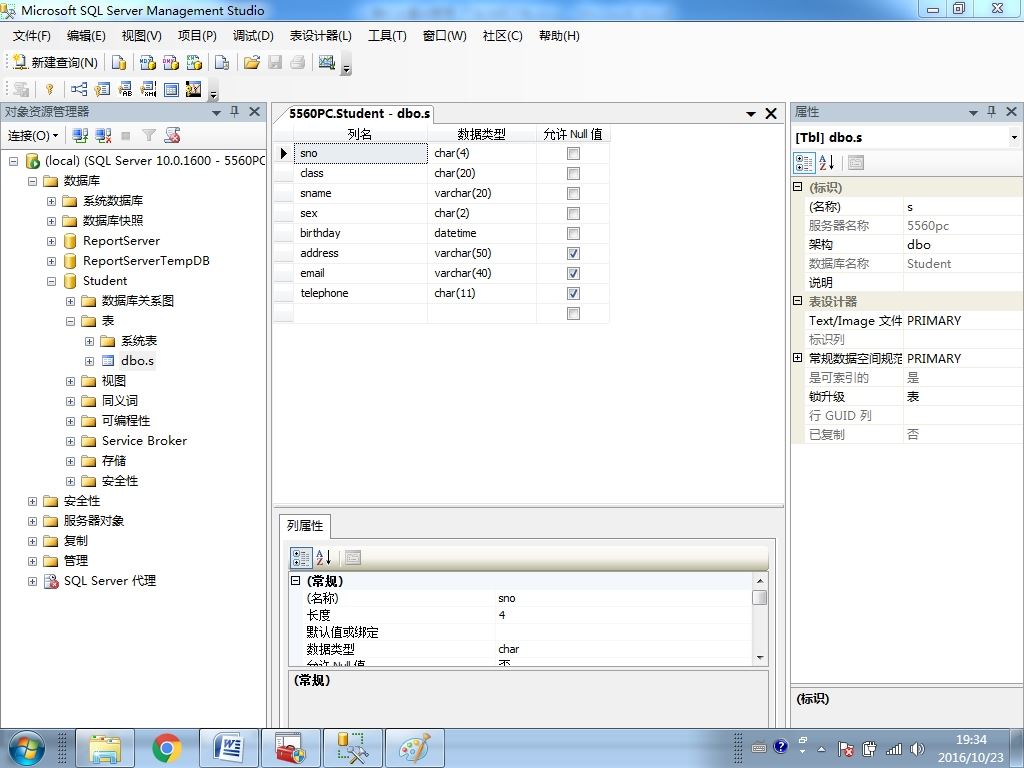Click the Set Primary Key icon
This screenshot has width=1024, height=768.
pos(50,89)
